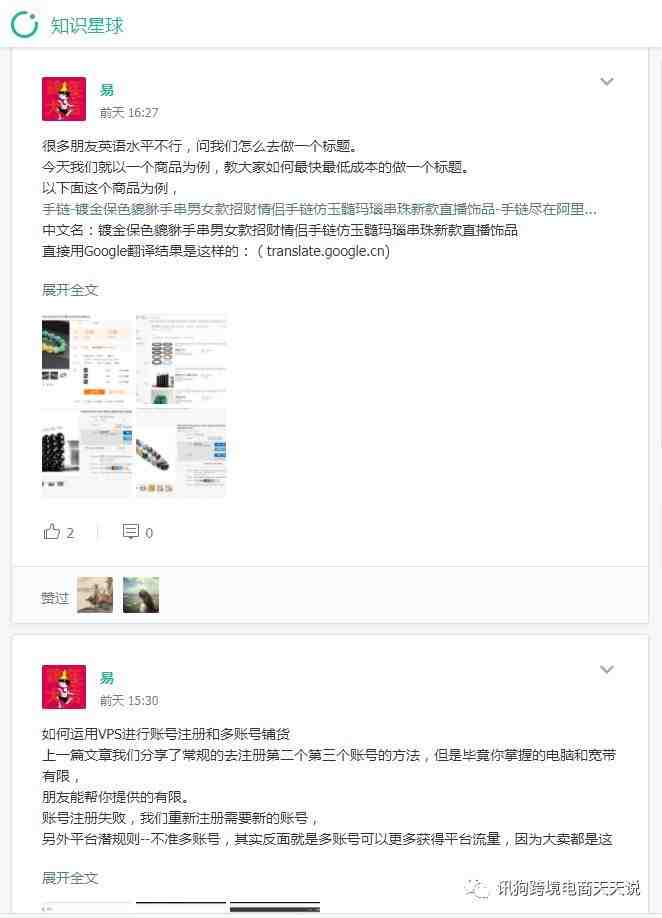Open first post author's red avatar

coord(64,99)
